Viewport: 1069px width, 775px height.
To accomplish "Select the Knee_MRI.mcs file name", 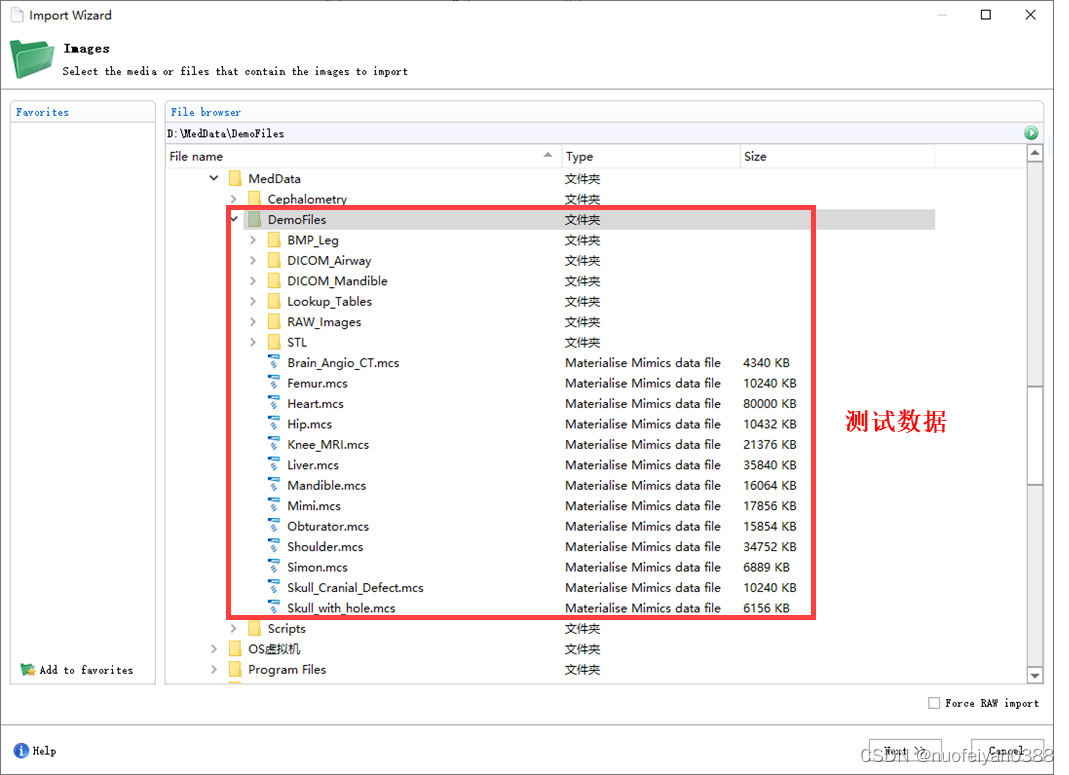I will tap(328, 444).
